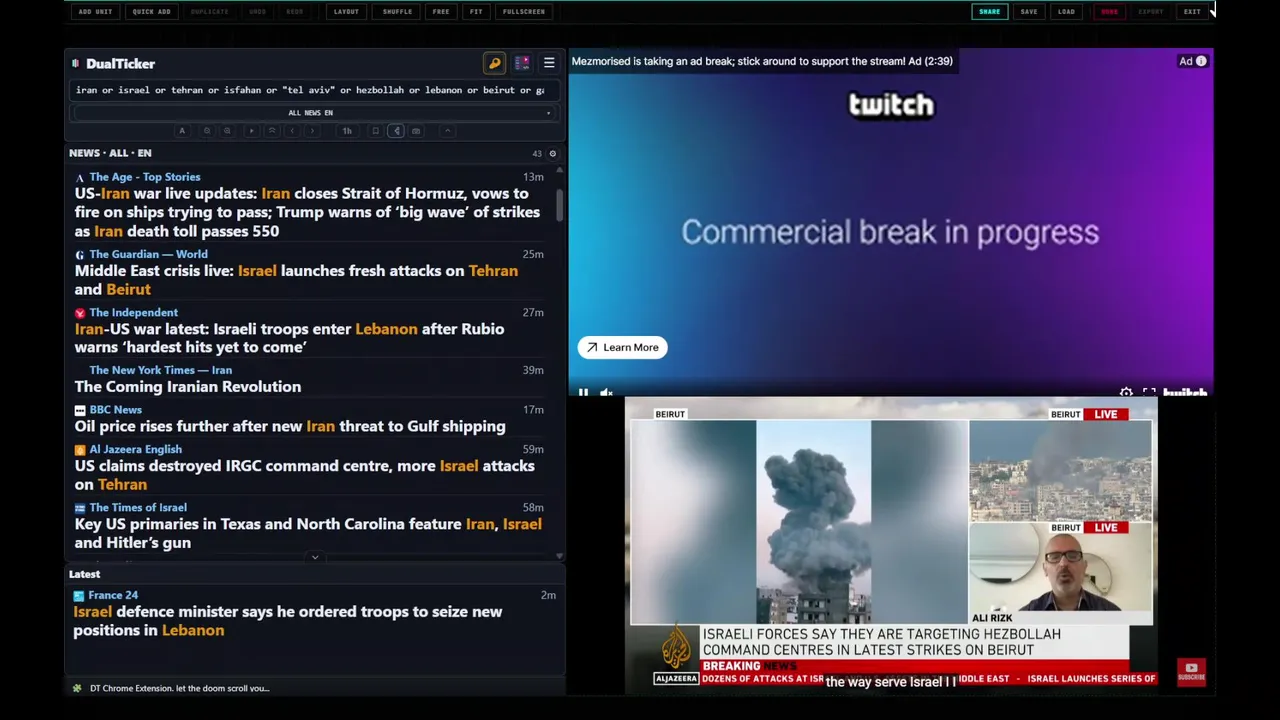Toggle FULLSCREEN mode
Viewport: 1280px width, 720px height.
tap(524, 12)
